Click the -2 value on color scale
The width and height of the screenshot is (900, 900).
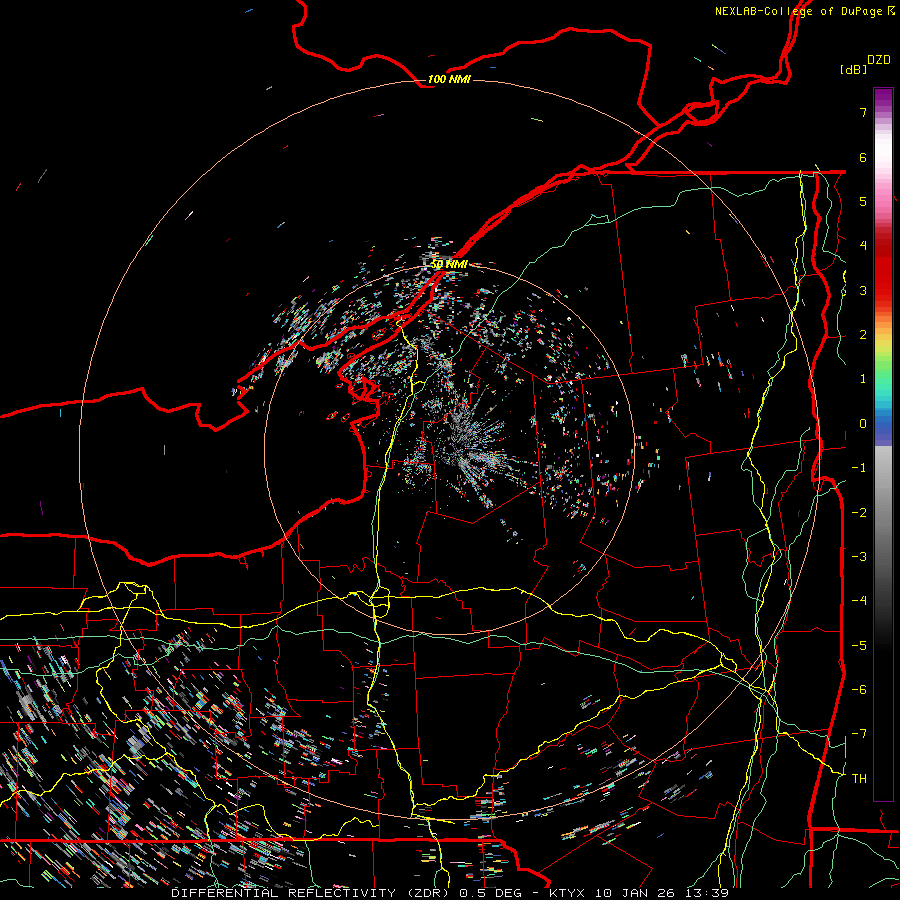click(x=859, y=513)
